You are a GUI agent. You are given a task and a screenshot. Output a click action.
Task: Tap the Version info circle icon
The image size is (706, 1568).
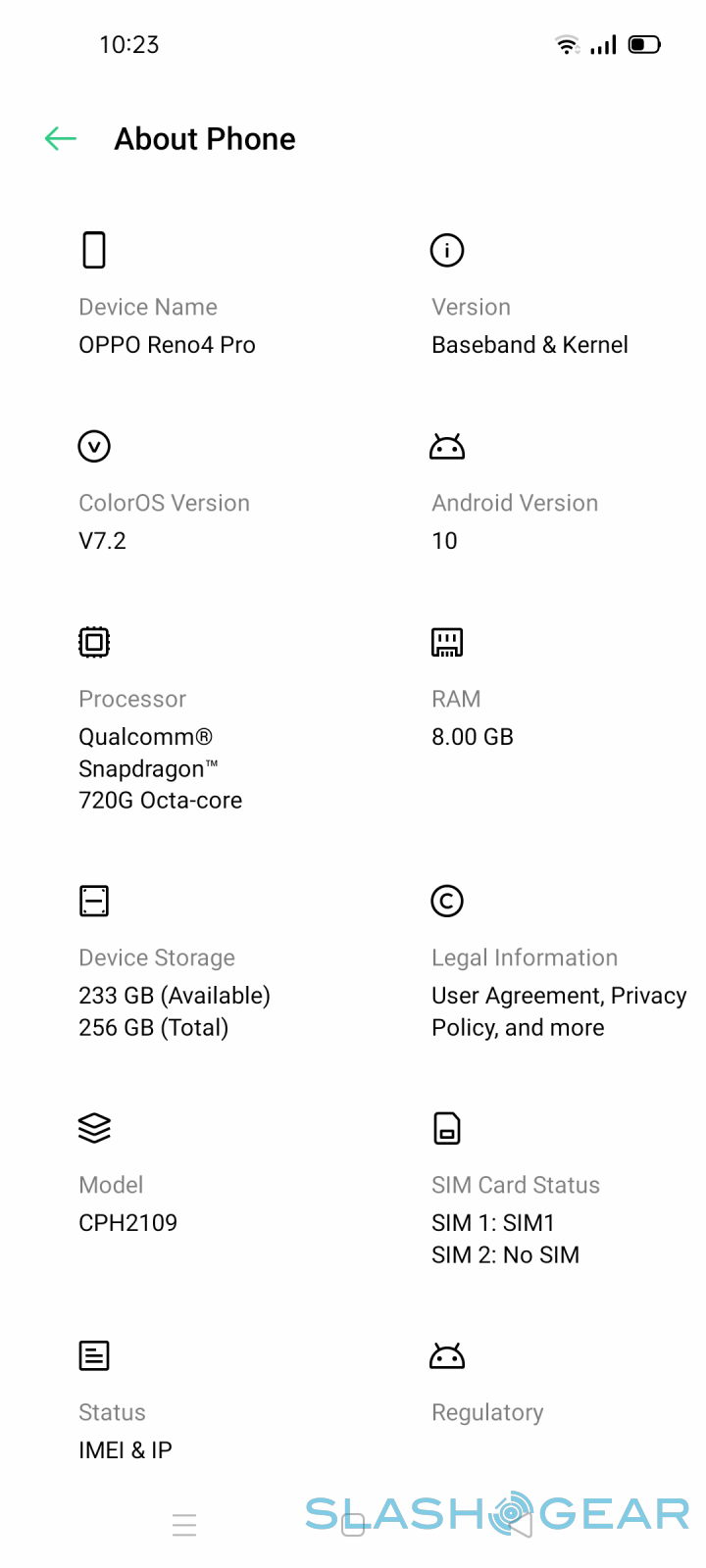pos(447,250)
